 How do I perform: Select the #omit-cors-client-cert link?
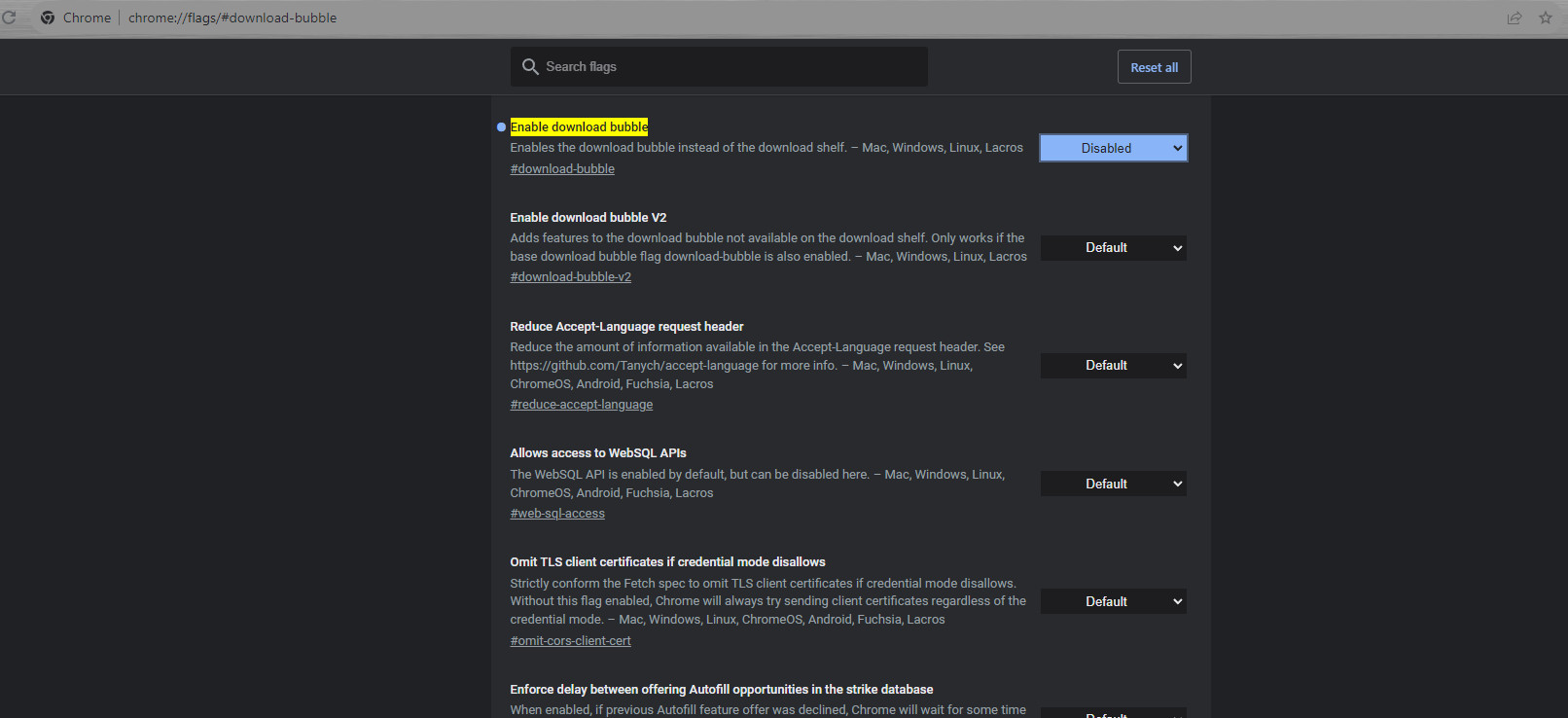coord(570,641)
